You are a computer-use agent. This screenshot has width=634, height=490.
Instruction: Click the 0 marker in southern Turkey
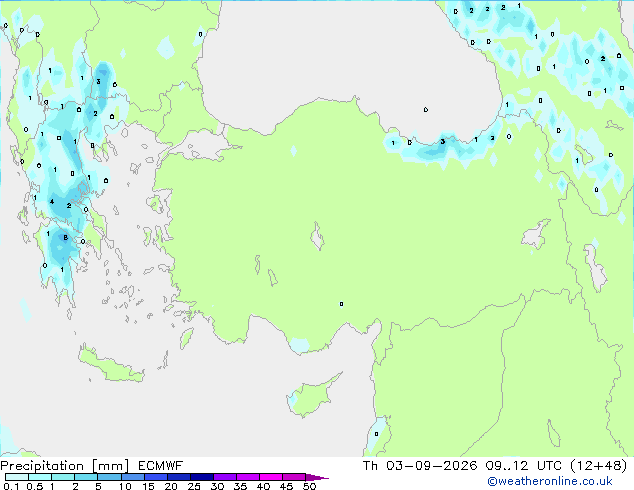[341, 304]
